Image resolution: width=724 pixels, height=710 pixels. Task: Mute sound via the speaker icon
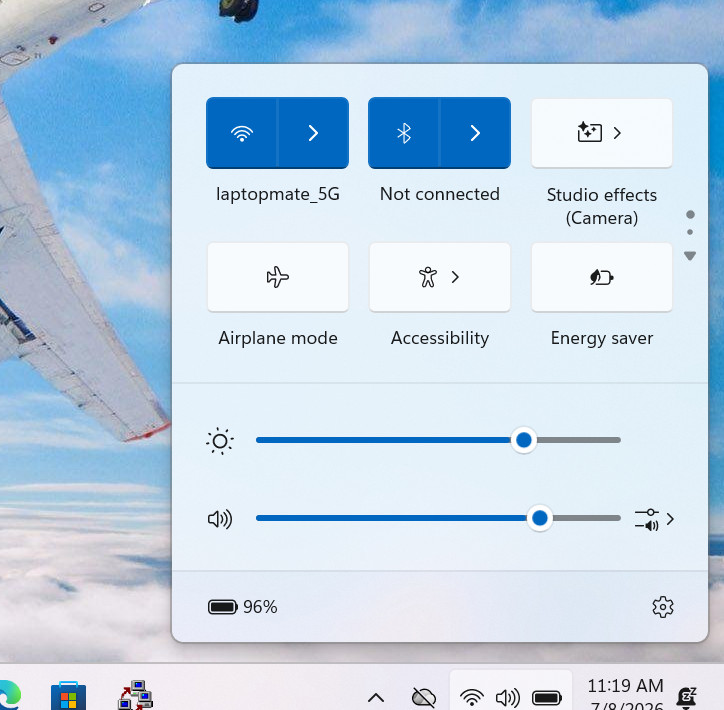click(220, 519)
